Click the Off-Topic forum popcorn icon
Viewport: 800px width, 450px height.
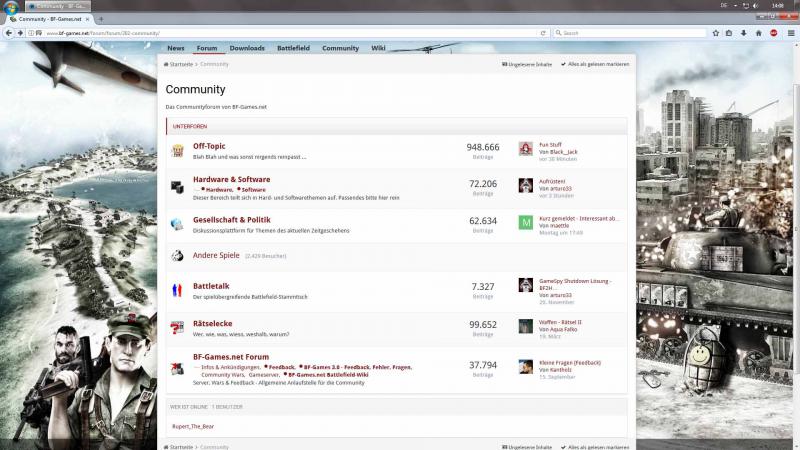(176, 150)
